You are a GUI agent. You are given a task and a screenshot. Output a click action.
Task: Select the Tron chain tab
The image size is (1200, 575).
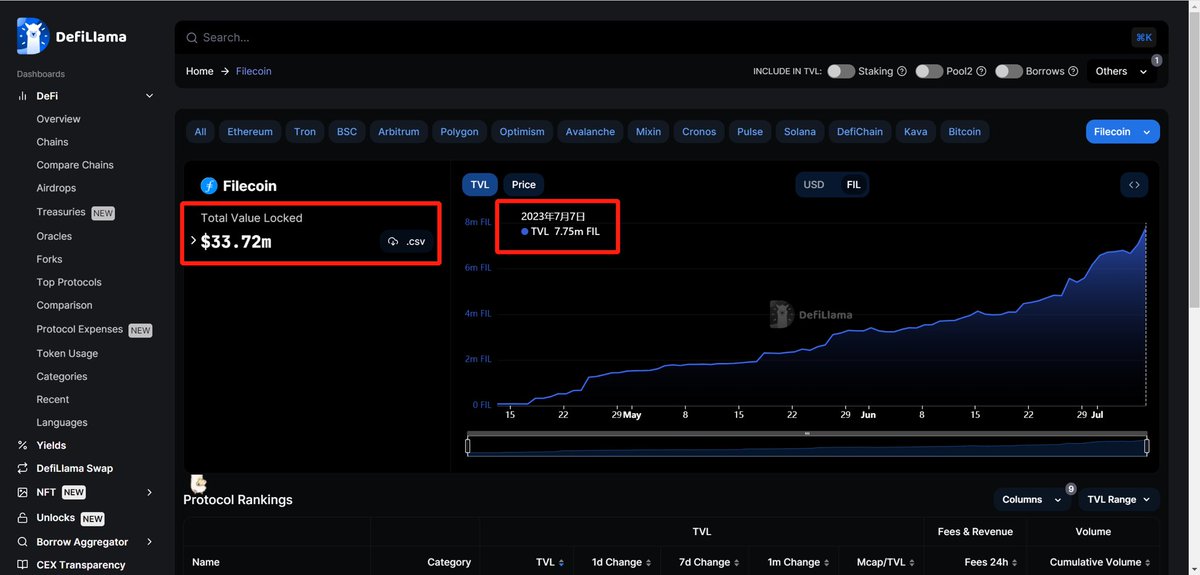point(305,132)
